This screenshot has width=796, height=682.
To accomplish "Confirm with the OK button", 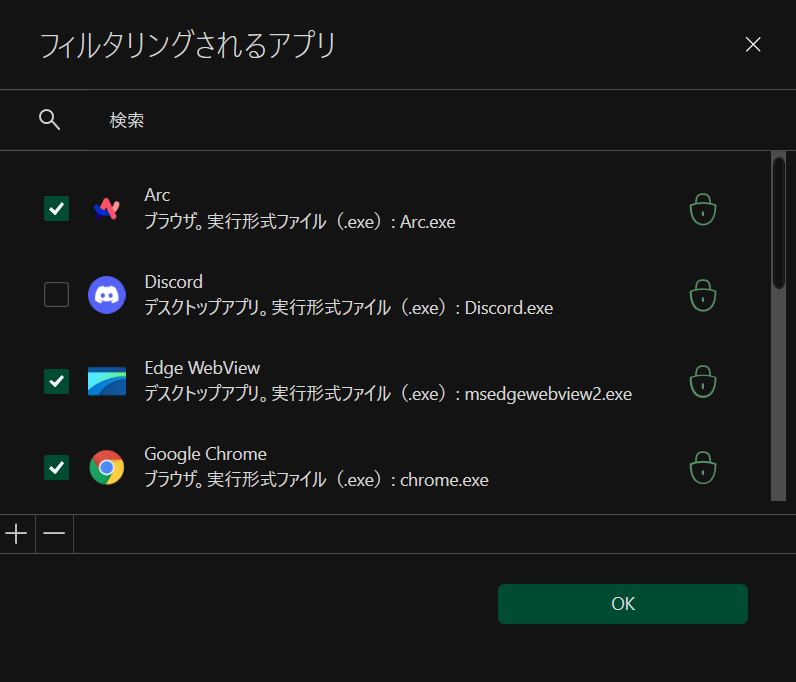I will (x=622, y=604).
